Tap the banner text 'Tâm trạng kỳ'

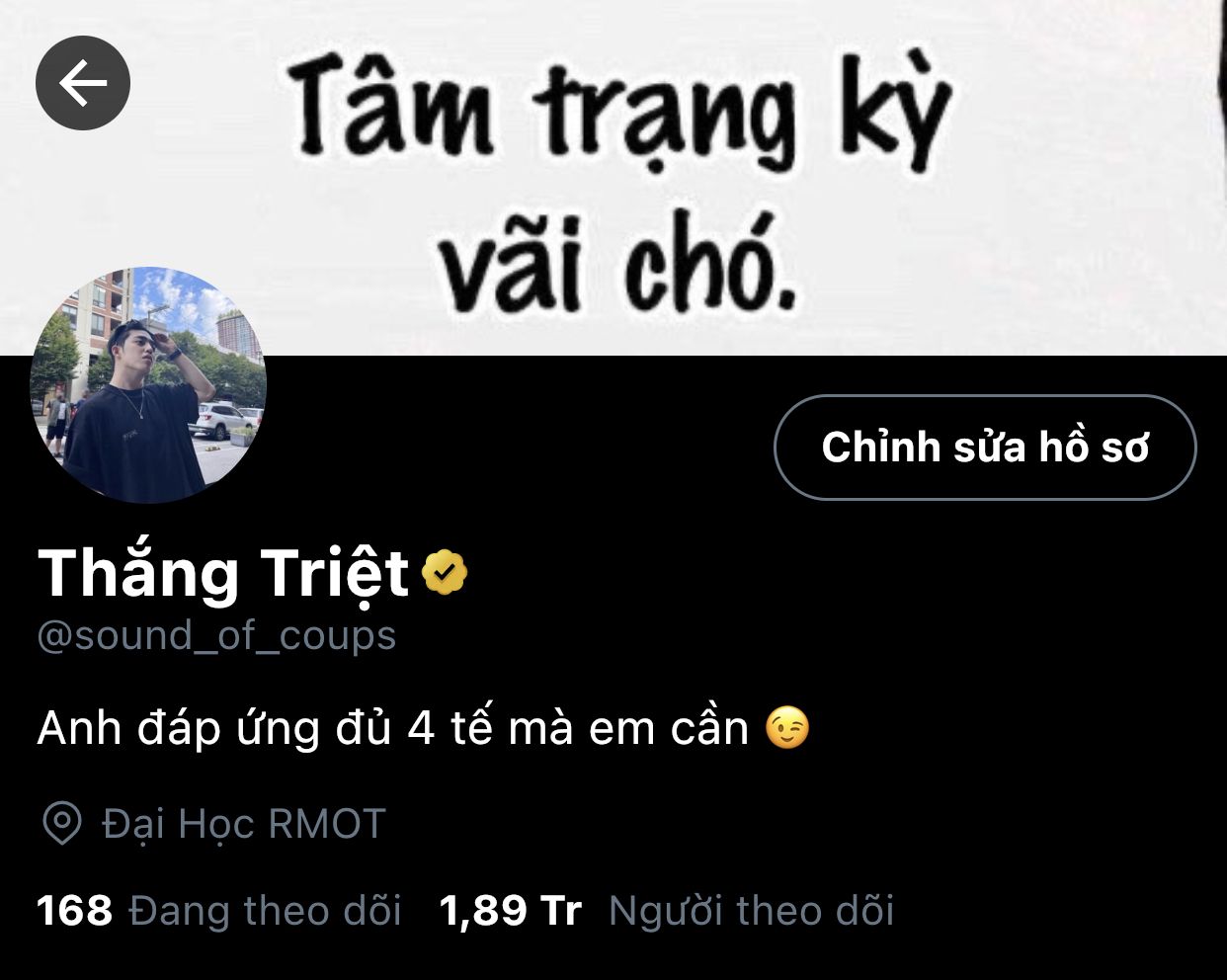(619, 114)
